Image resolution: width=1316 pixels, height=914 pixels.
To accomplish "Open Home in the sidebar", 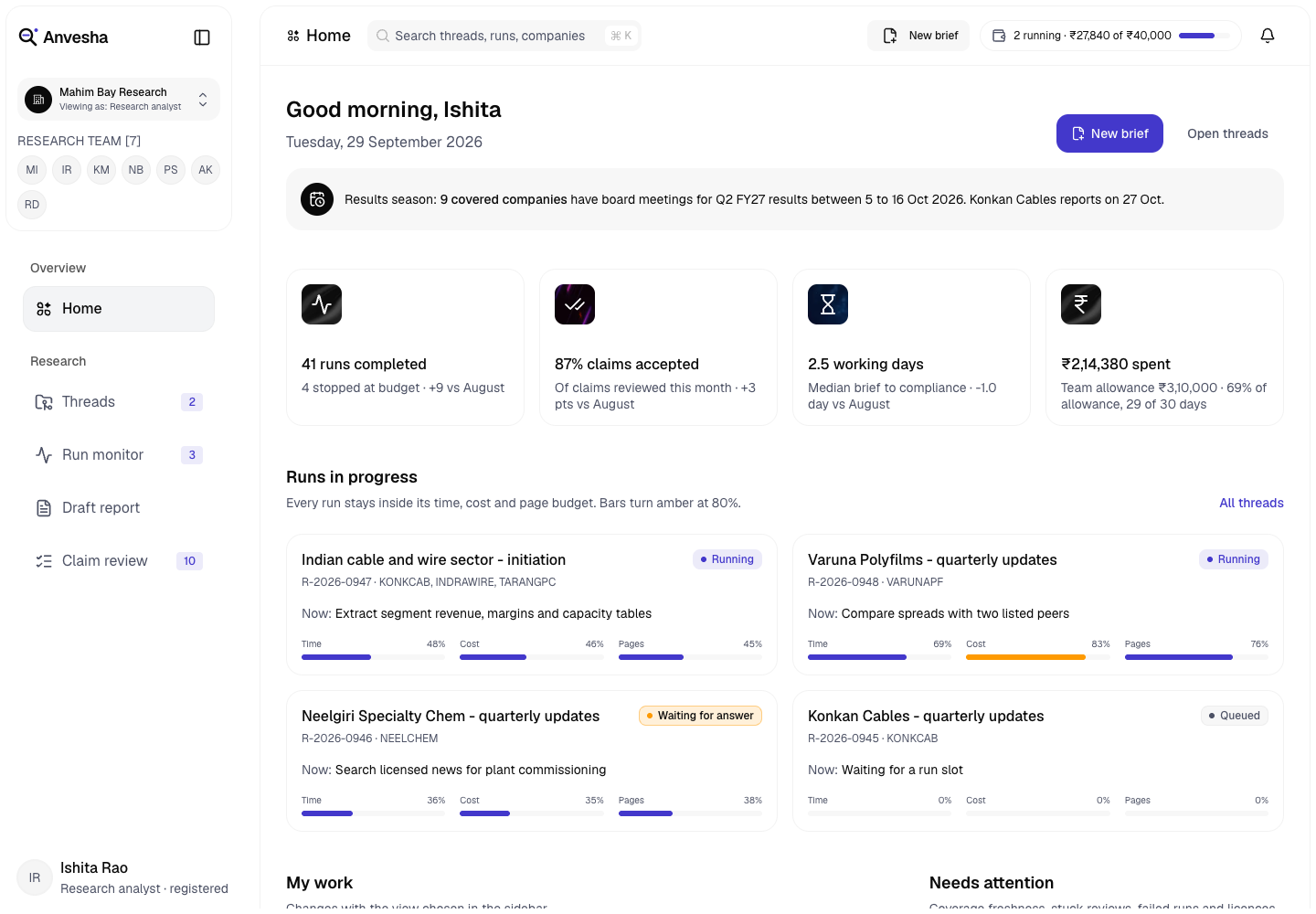I will point(119,309).
